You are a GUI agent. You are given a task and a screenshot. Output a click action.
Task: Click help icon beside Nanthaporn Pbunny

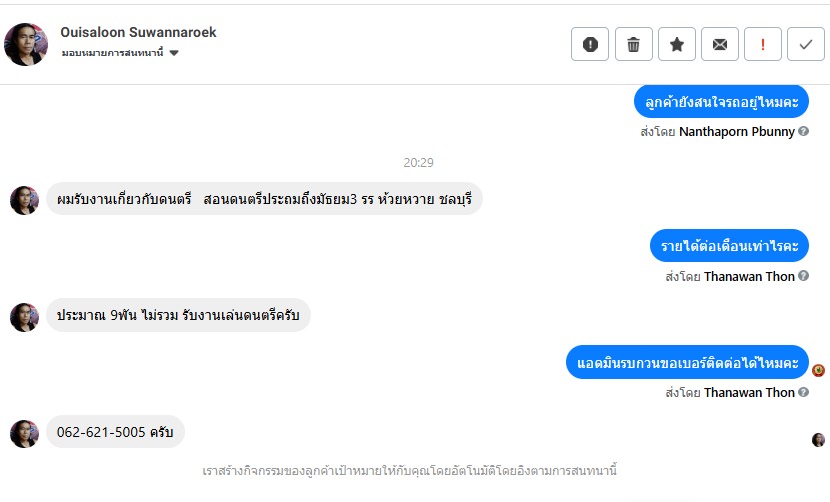tap(804, 131)
